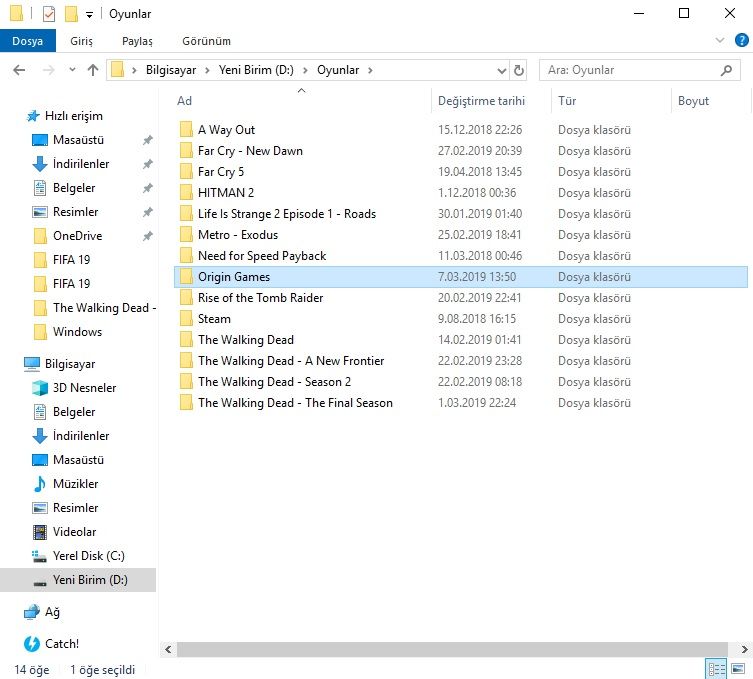Click Oyunlar breadcrumb segment

pos(338,70)
